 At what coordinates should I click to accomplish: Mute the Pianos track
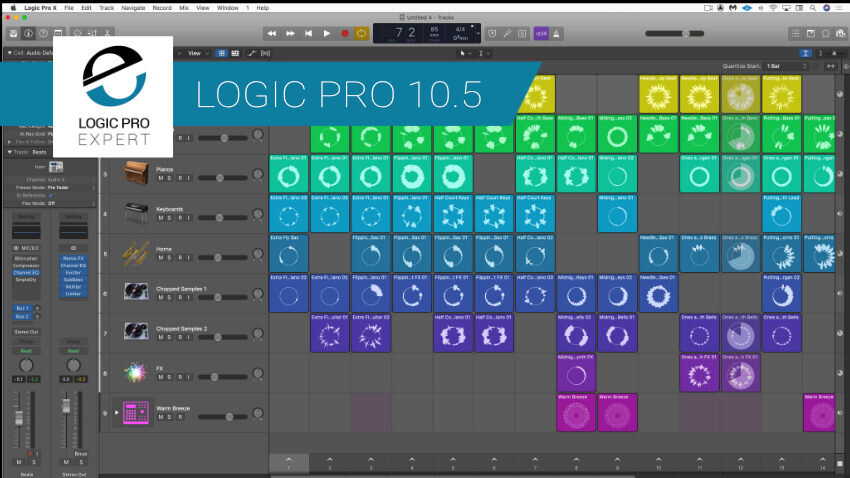tap(160, 178)
